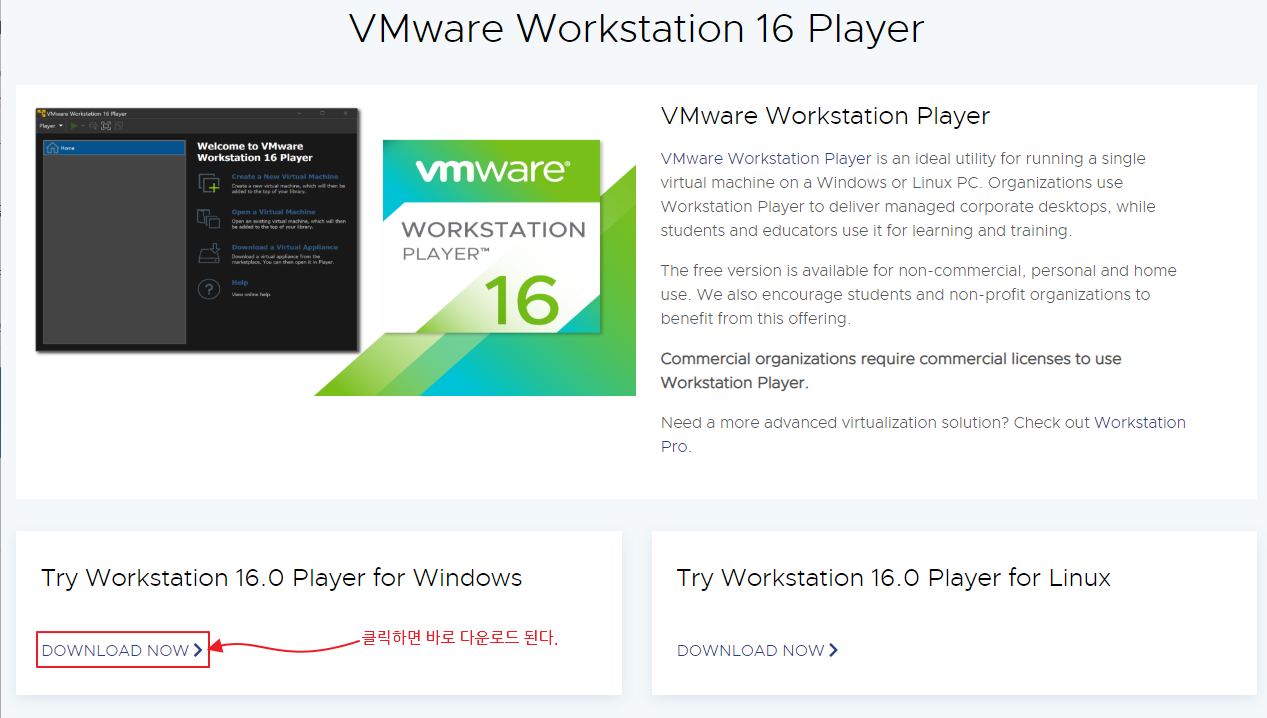Select the Create a New Virtual Machine icon
1267x718 pixels.
coord(209,183)
